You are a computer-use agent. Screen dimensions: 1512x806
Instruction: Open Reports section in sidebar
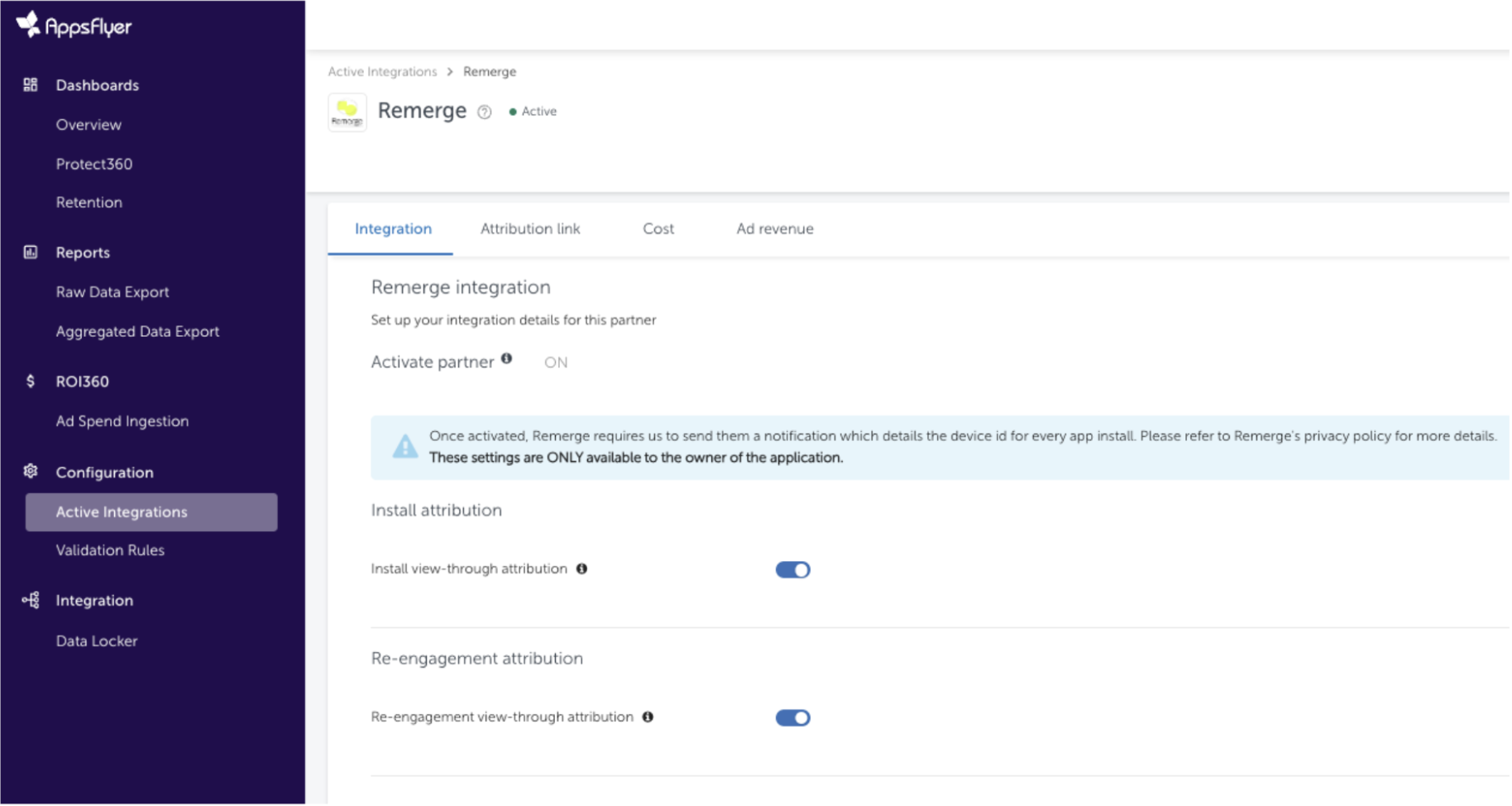tap(83, 252)
